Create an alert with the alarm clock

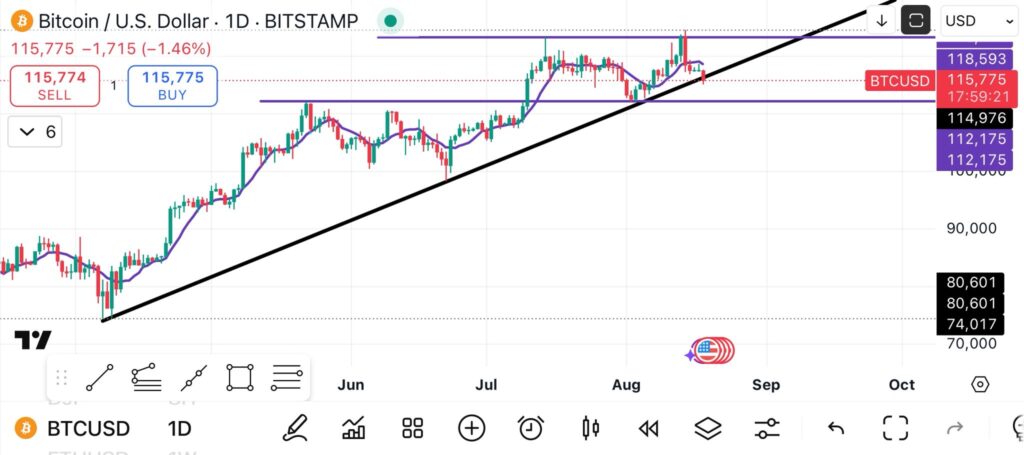point(531,428)
